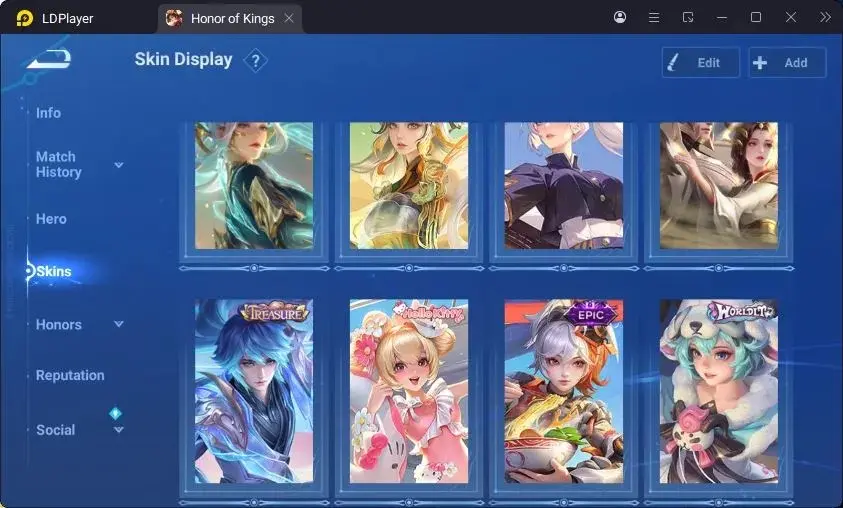Open the Info section

[x=48, y=113]
